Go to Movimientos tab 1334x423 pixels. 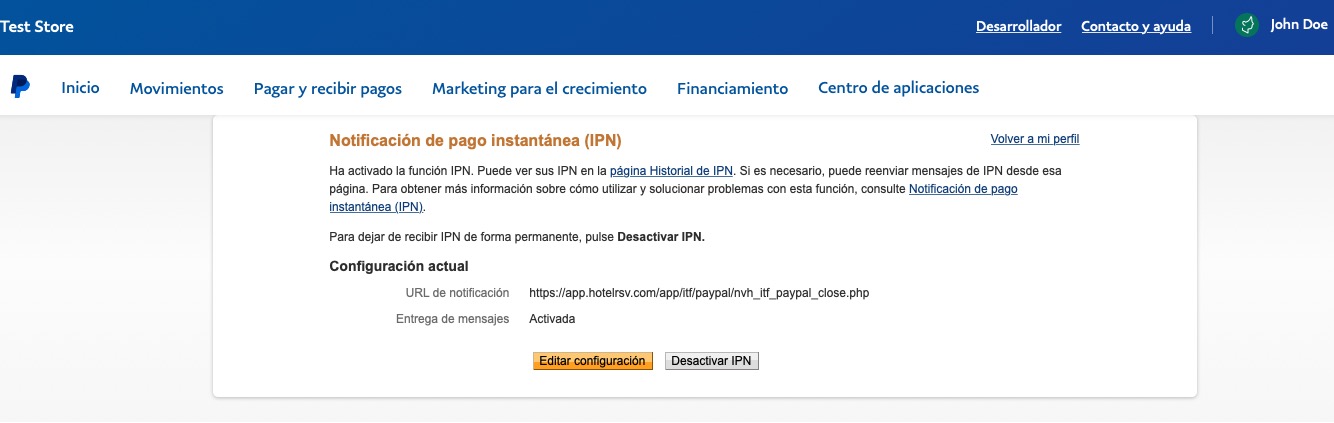tap(177, 88)
